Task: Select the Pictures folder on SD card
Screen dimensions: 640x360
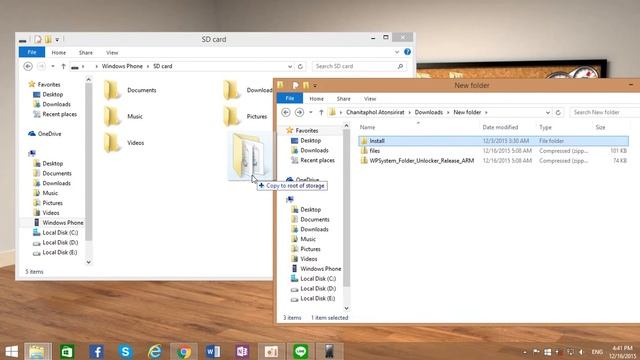Action: tap(245, 117)
